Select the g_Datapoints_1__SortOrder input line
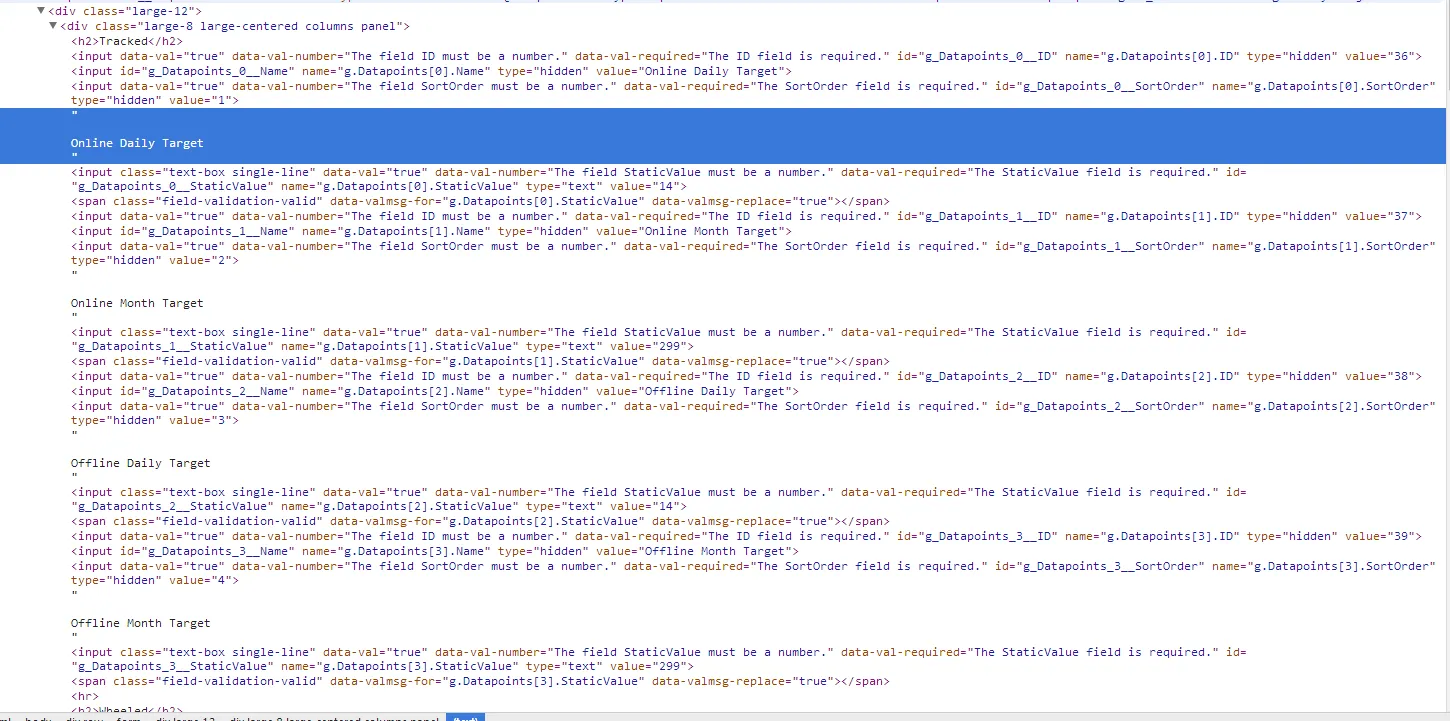1450x721 pixels. coord(753,253)
